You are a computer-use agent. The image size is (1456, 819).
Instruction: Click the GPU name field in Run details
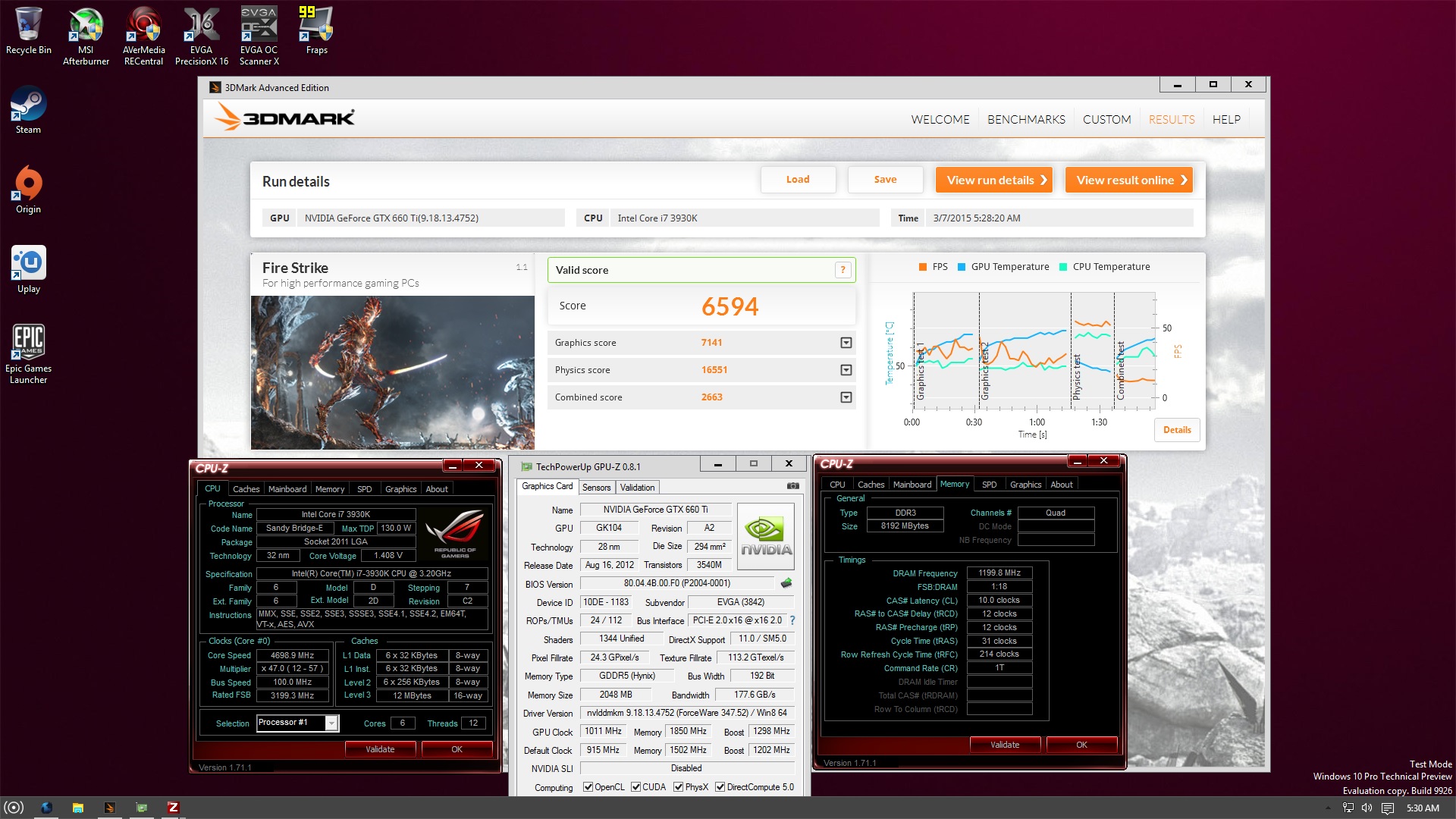point(431,218)
